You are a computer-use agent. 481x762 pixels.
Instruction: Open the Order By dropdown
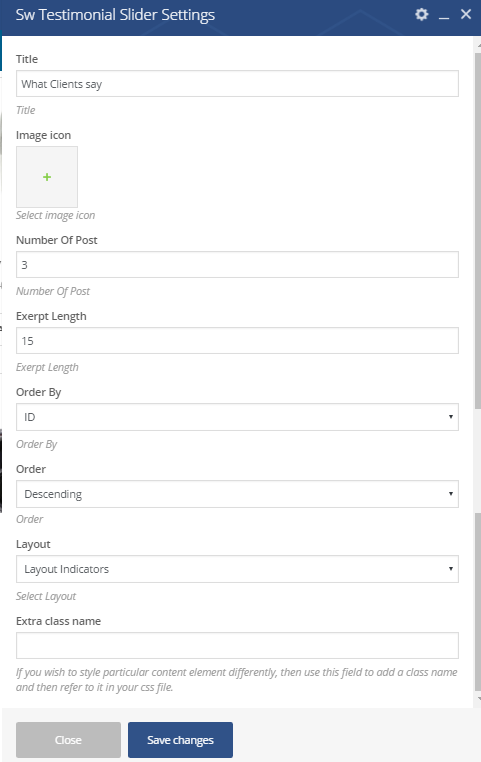(237, 417)
